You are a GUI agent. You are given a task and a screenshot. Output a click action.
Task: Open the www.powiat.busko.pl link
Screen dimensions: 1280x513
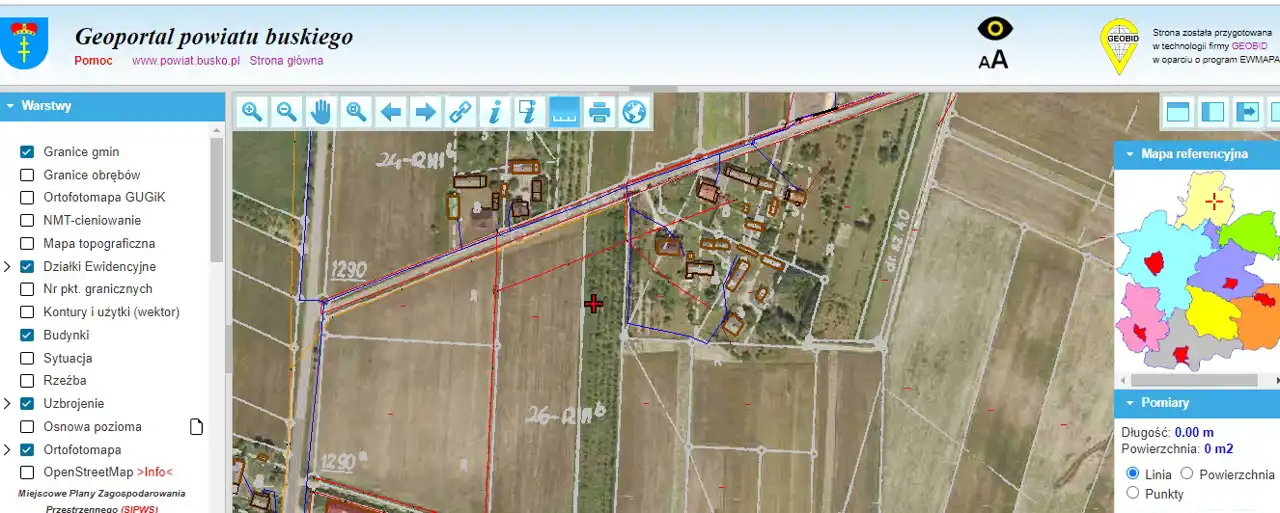[186, 61]
